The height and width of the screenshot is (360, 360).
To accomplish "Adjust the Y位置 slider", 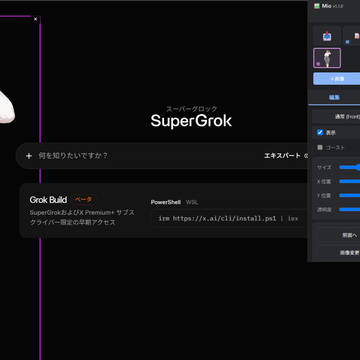I will click(x=350, y=196).
